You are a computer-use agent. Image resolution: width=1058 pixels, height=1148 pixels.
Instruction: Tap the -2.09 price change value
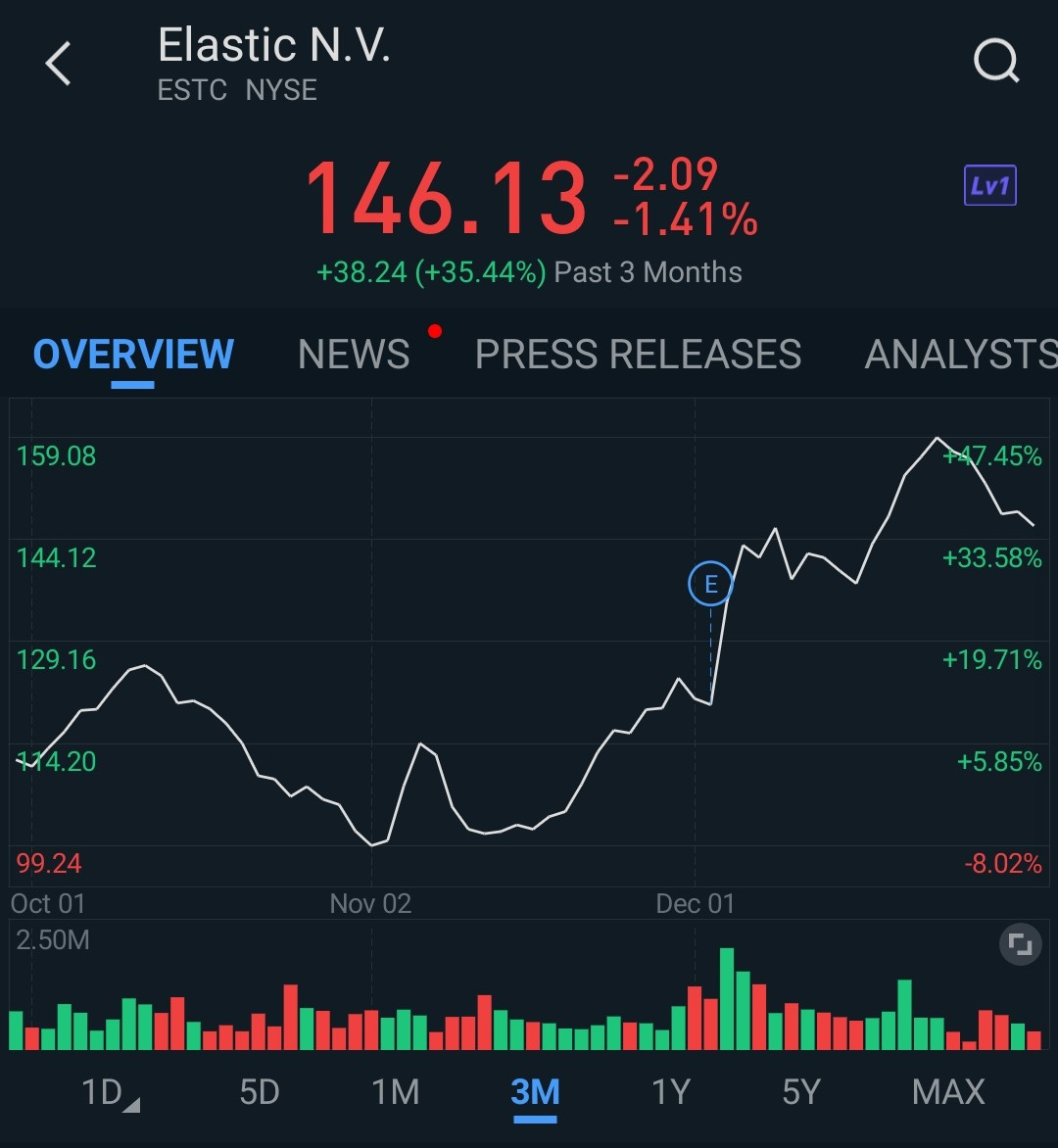coord(665,175)
